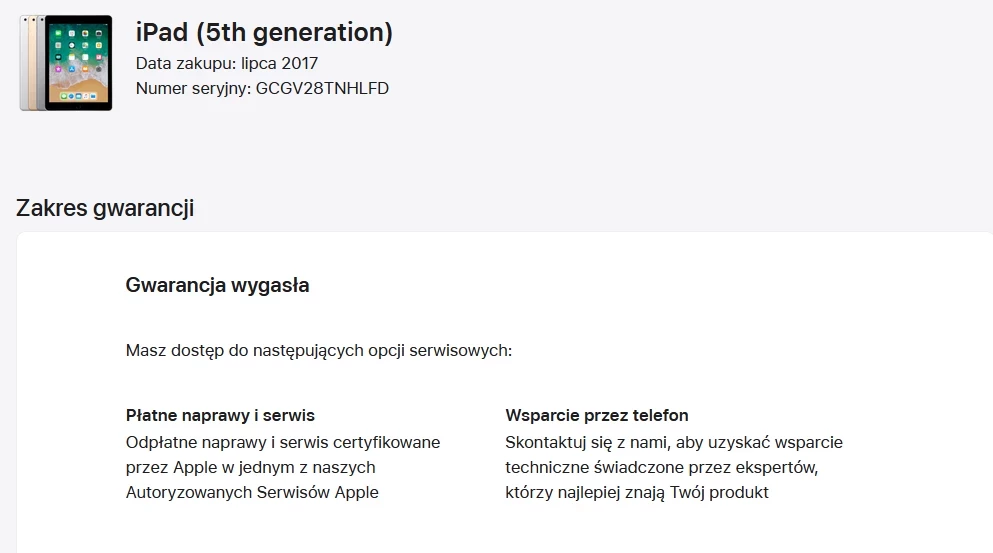Click the przez Apple w jednym line
This screenshot has width=993, height=553.
point(250,467)
